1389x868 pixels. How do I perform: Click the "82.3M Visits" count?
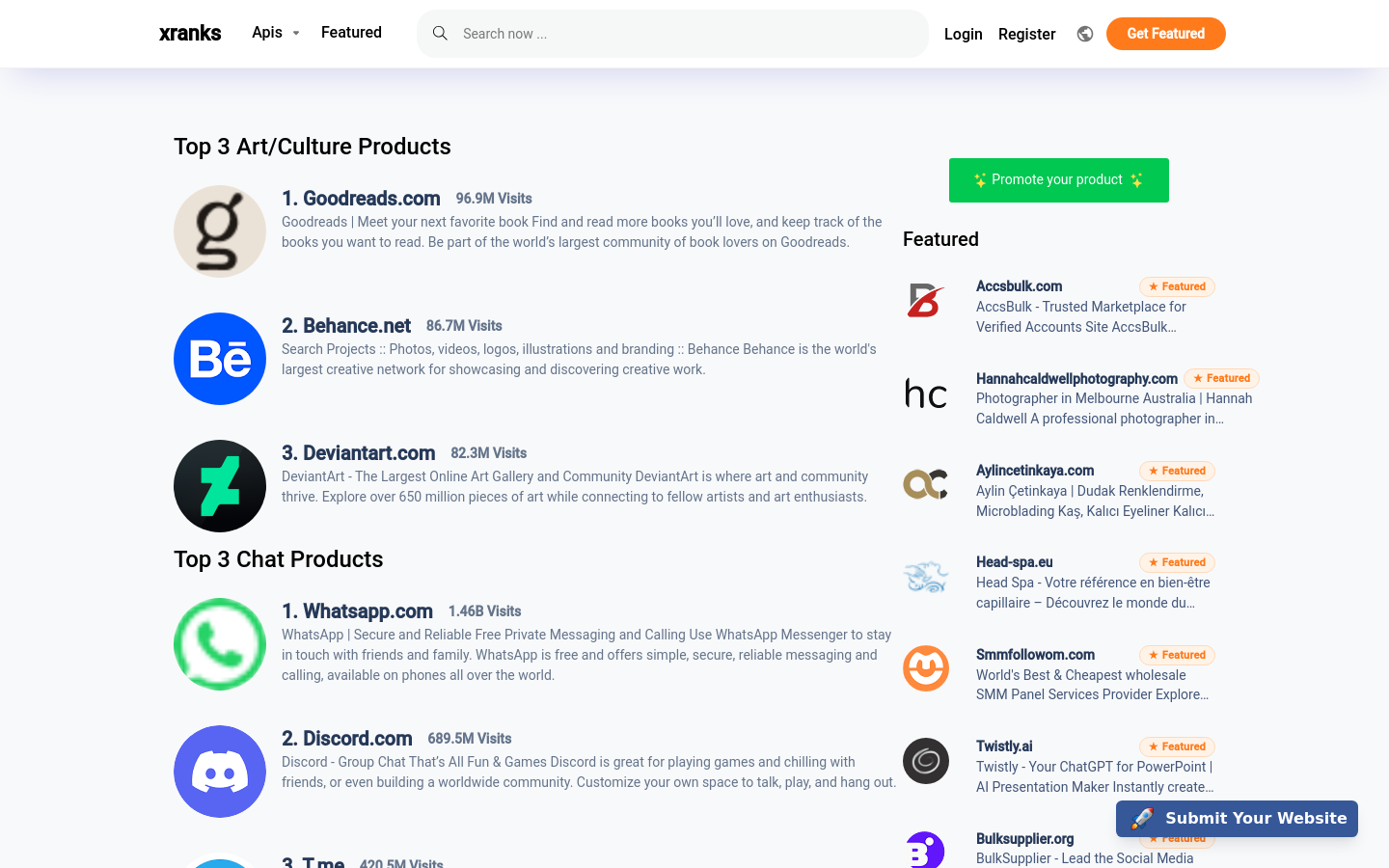click(489, 453)
